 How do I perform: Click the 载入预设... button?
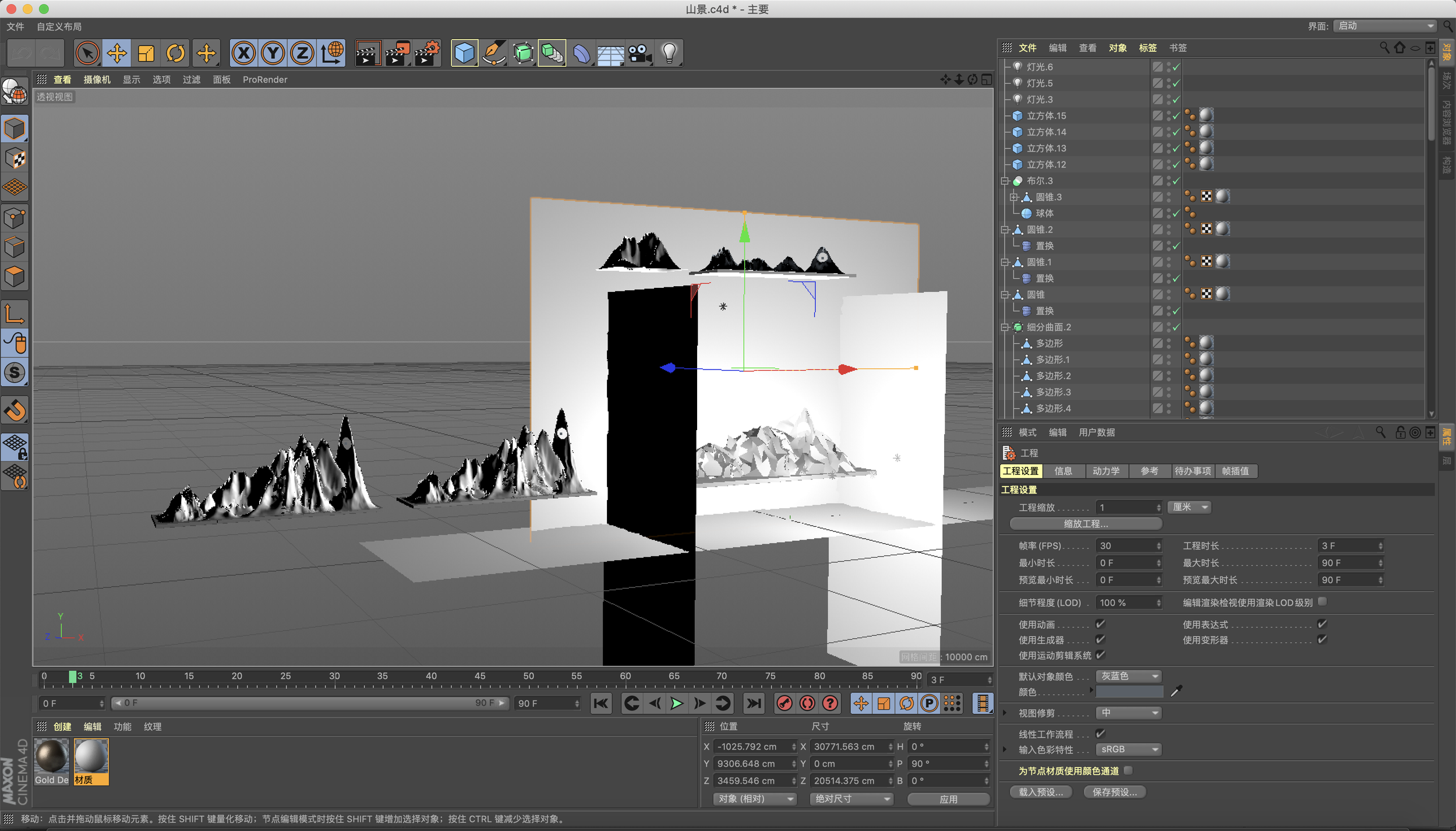coord(1041,792)
